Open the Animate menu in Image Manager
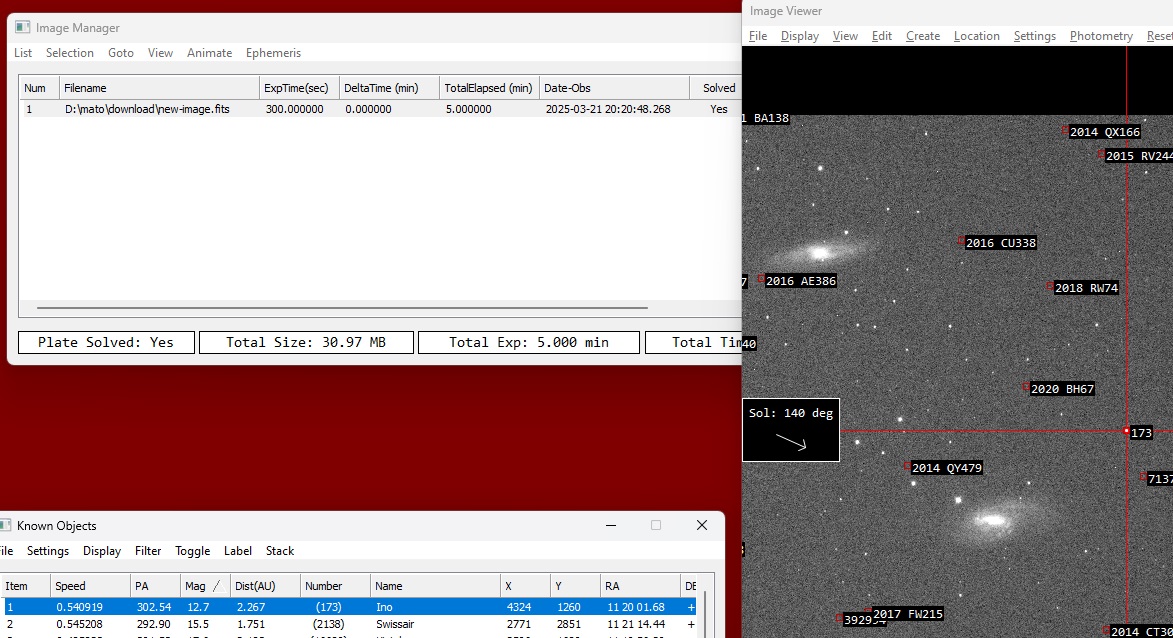Image resolution: width=1173 pixels, height=638 pixels. click(209, 53)
